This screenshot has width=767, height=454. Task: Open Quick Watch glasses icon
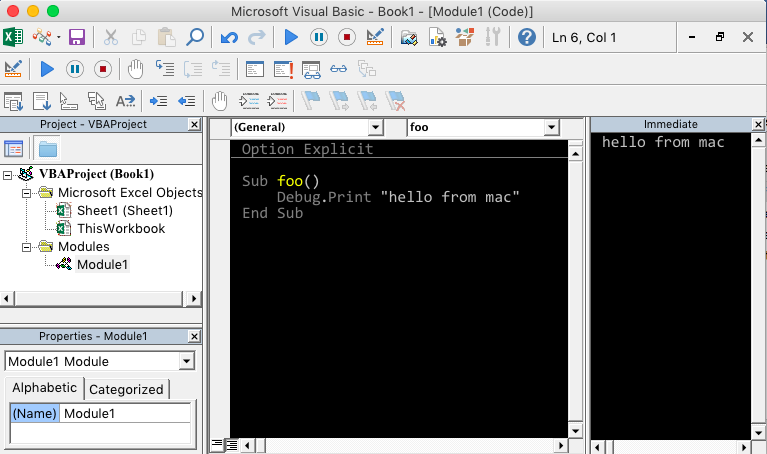coord(338,69)
